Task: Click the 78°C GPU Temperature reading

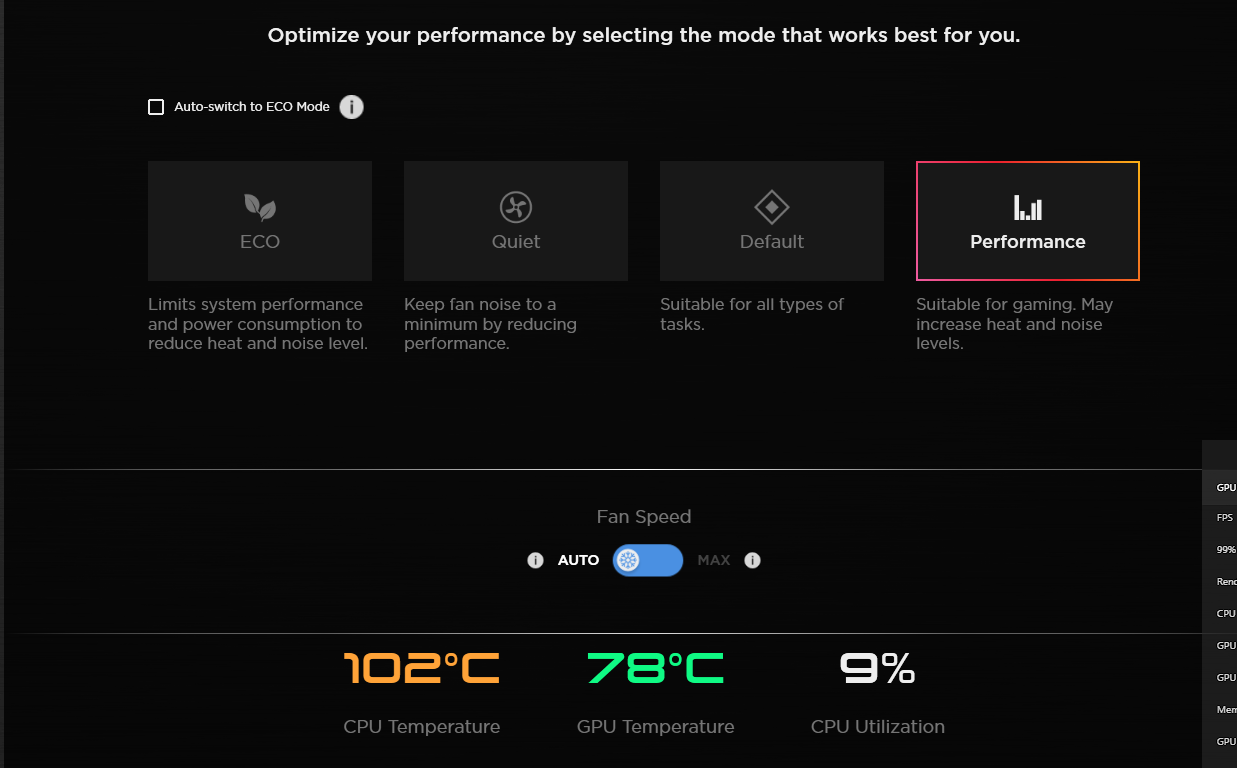Action: click(x=655, y=668)
